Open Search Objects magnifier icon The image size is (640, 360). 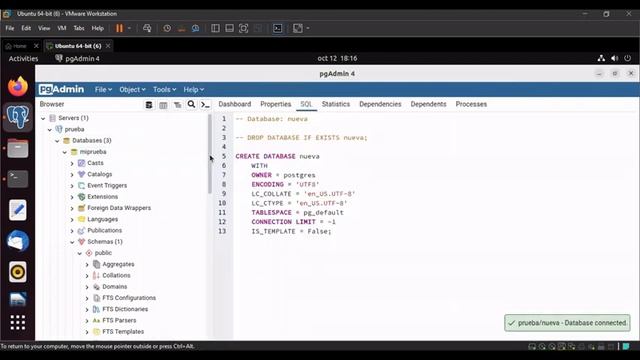coord(191,104)
